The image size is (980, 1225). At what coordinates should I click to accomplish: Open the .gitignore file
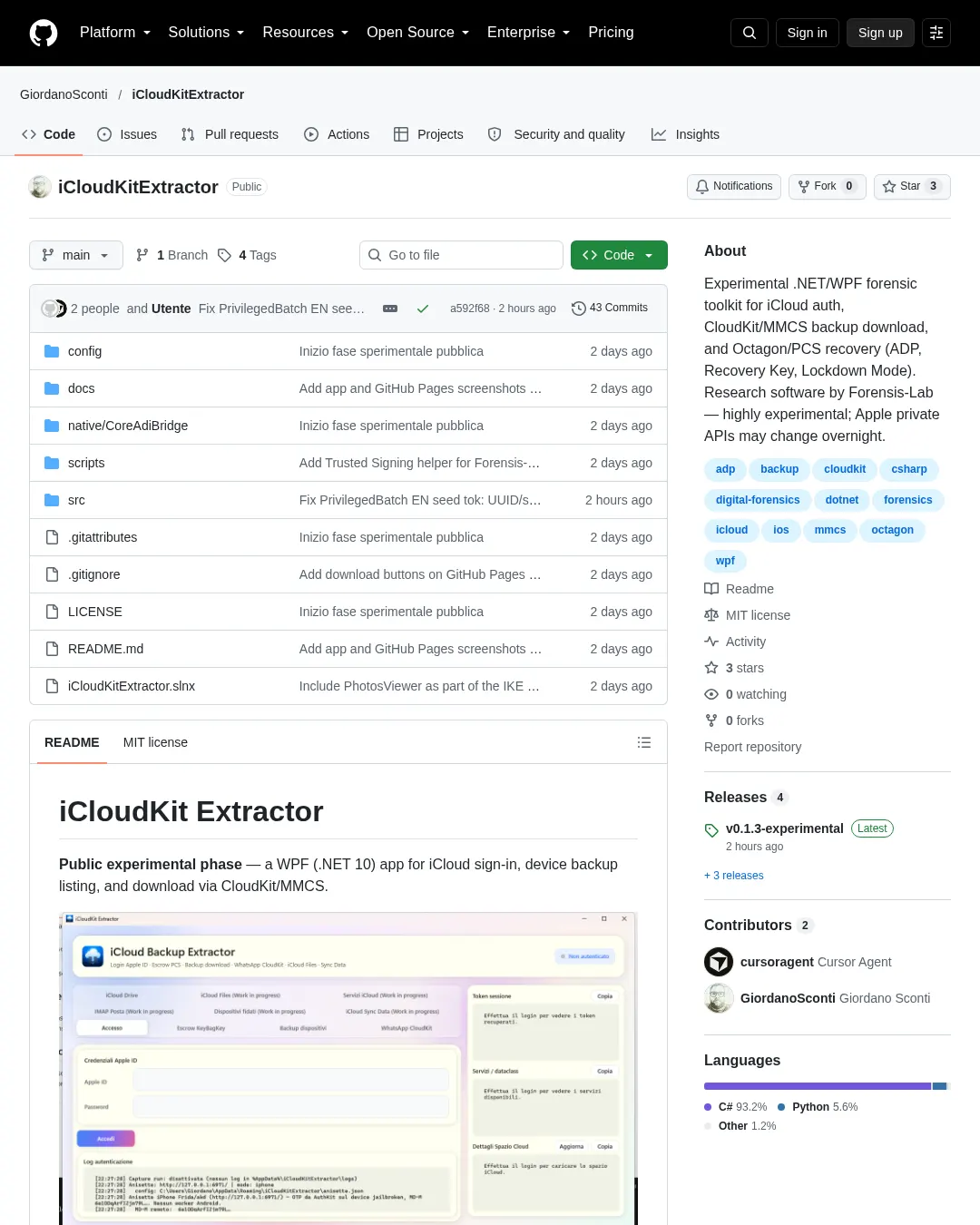tap(93, 574)
